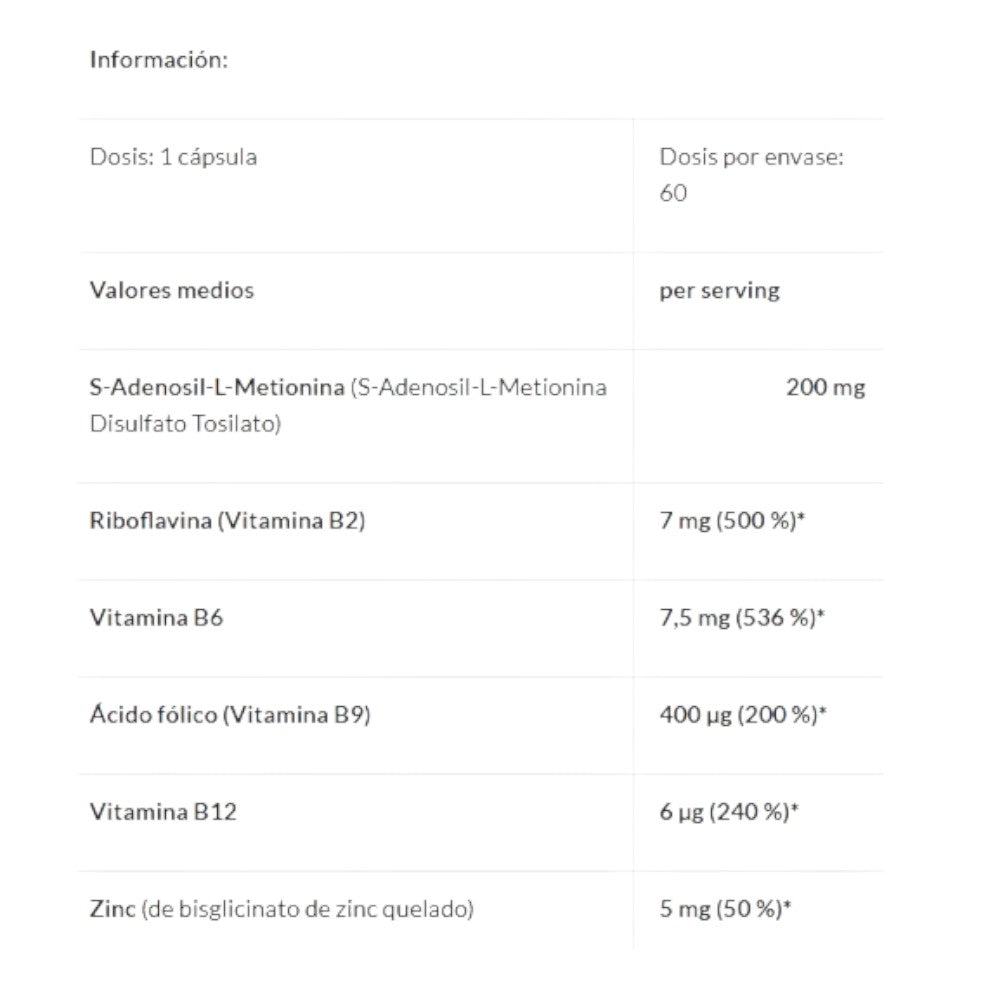Screen dimensions: 1000x1000
Task: Click the Vitamina B12 row label
Action: (163, 812)
